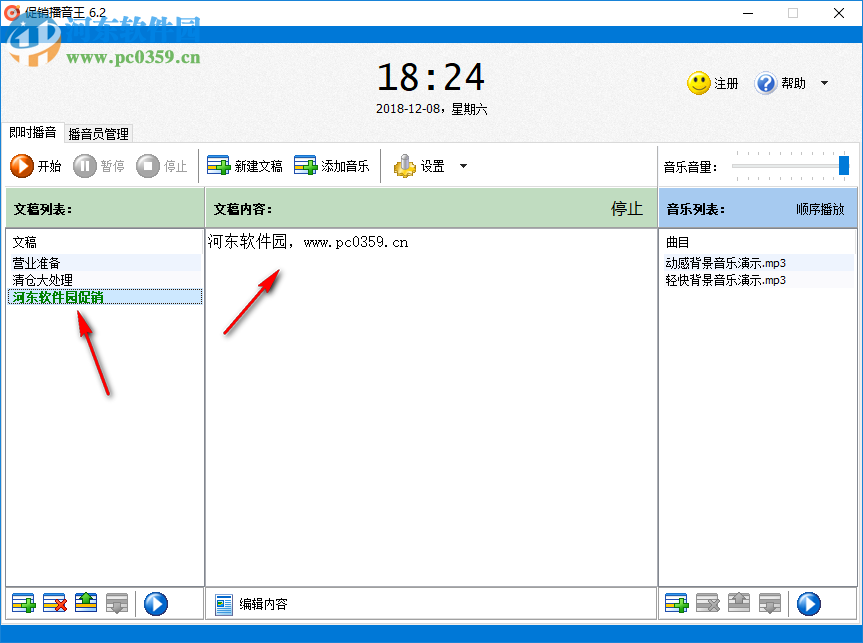The height and width of the screenshot is (643, 863).
Task: Select the 河东软件园促销 script entry
Action: coord(57,297)
